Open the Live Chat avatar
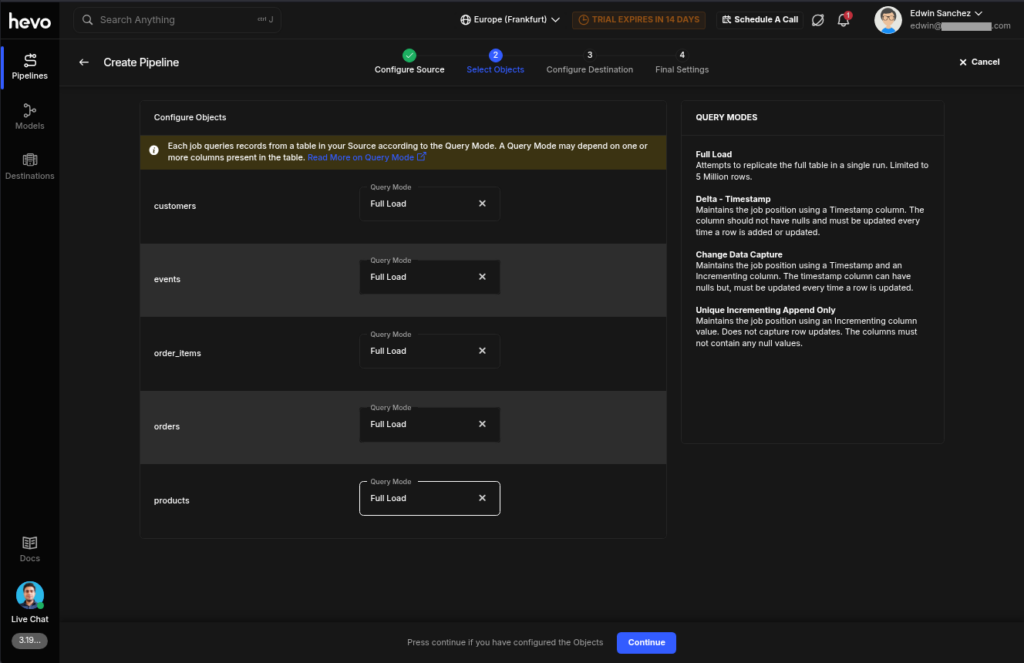1024x663 pixels. (29, 595)
